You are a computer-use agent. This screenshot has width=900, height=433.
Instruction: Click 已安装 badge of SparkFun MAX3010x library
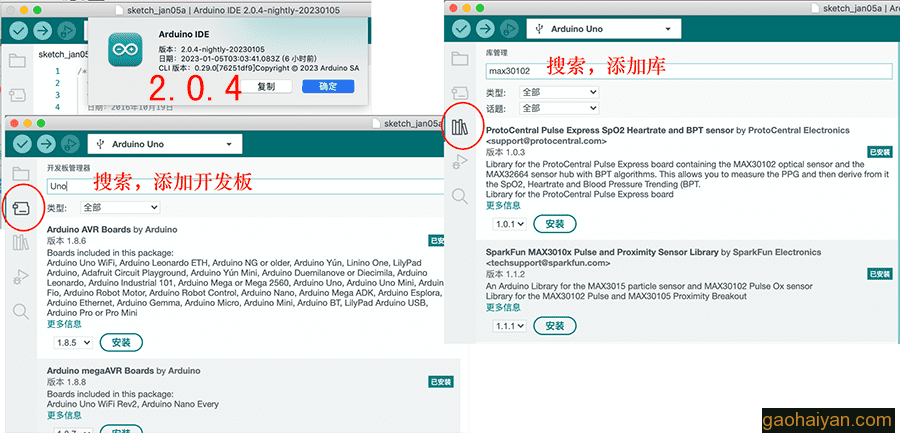click(x=880, y=274)
